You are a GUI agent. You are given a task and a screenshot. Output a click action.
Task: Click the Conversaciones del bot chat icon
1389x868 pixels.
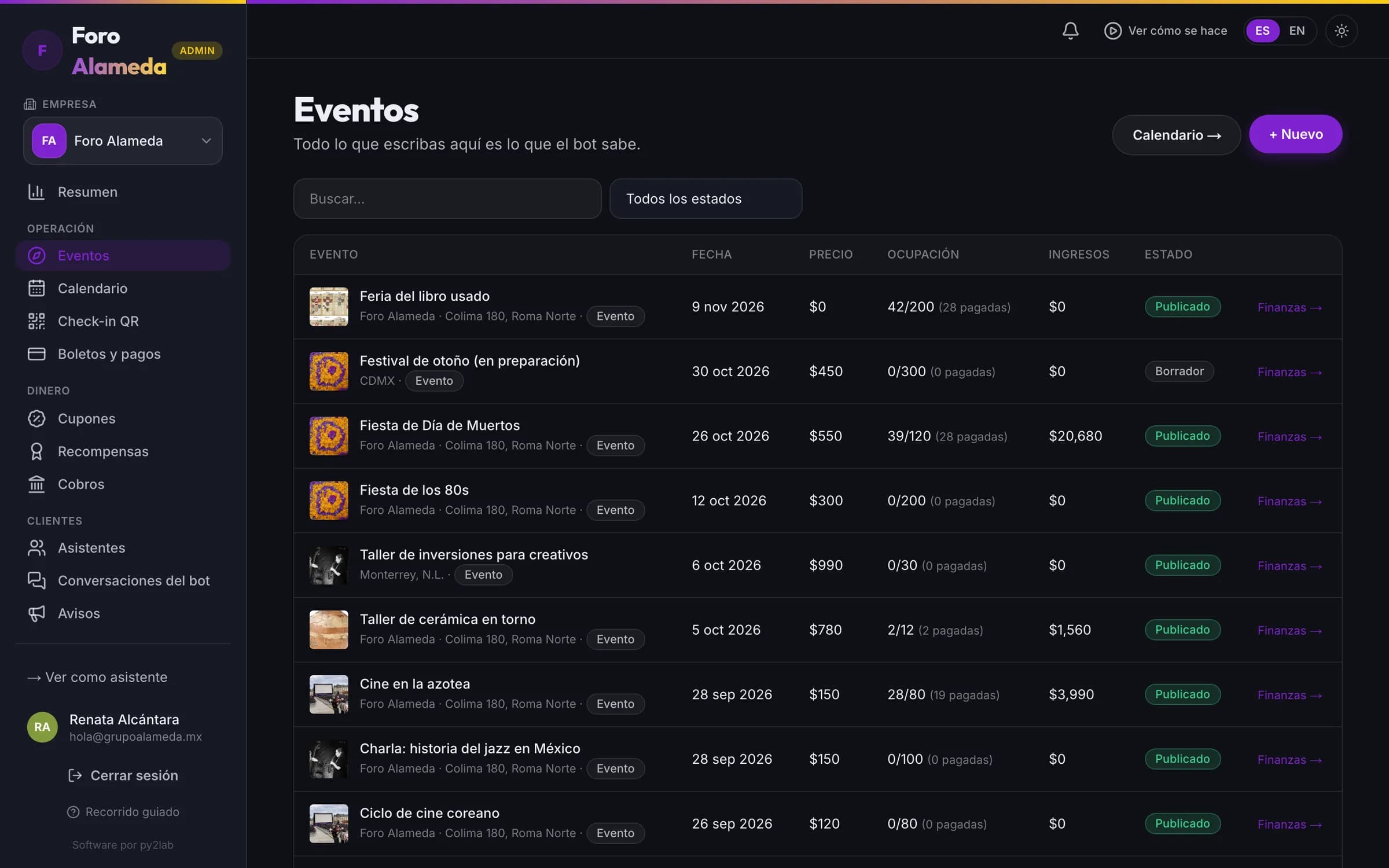[36, 580]
